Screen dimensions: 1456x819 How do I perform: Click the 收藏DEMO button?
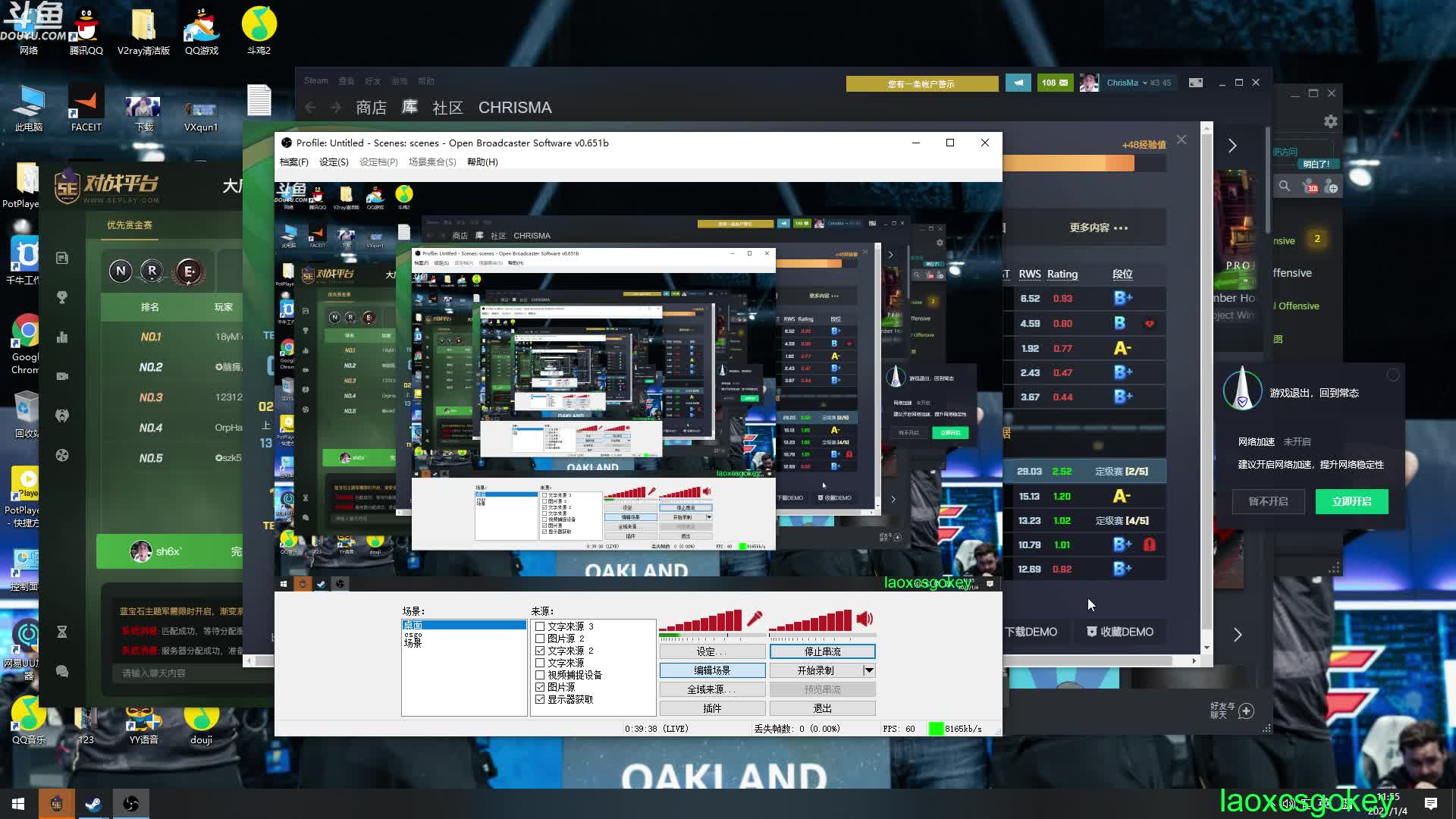pyautogui.click(x=1120, y=632)
